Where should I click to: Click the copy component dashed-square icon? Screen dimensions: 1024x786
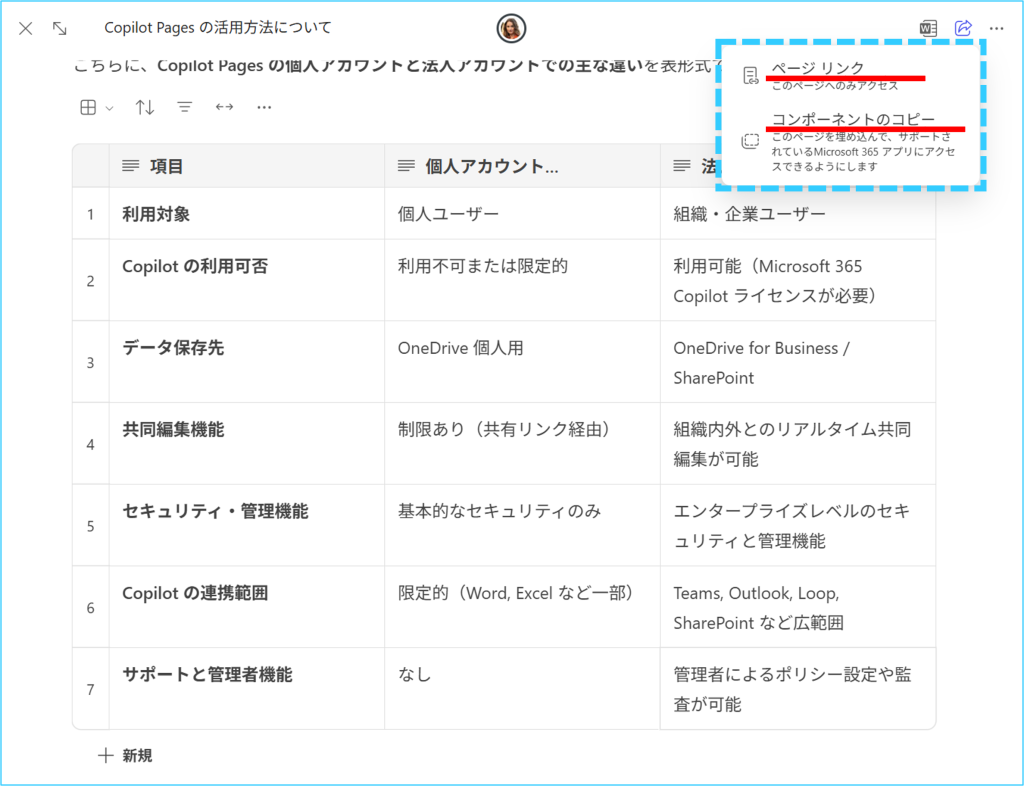pyautogui.click(x=750, y=141)
